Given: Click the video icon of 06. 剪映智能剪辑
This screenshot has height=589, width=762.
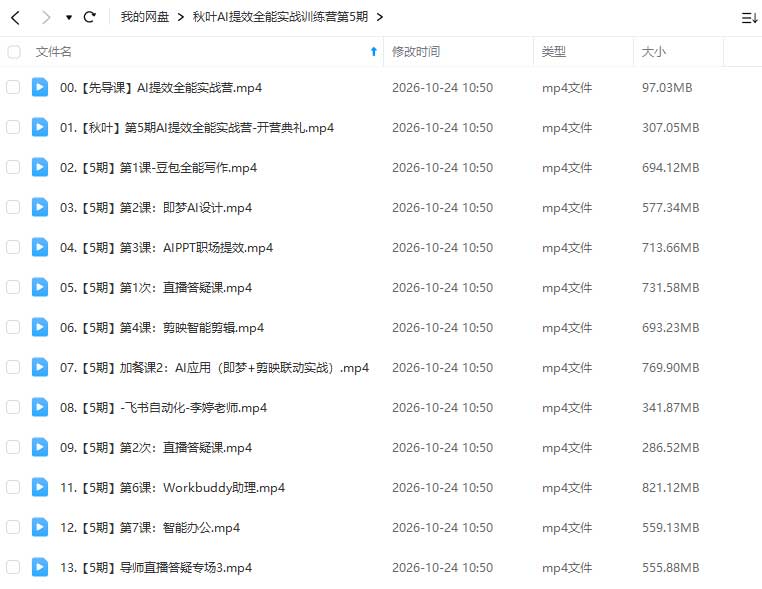Looking at the screenshot, I should coord(40,328).
